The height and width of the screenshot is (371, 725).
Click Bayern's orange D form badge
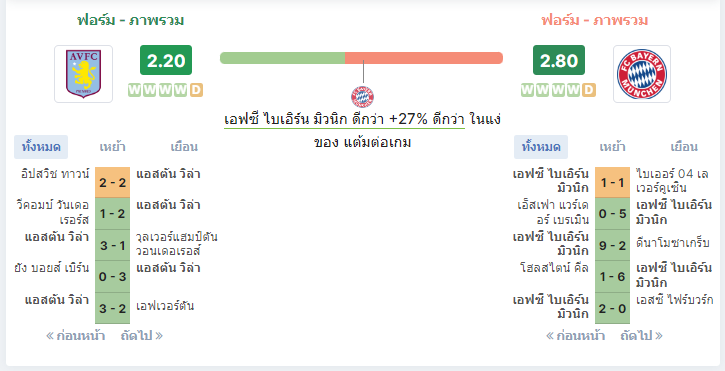tap(589, 90)
